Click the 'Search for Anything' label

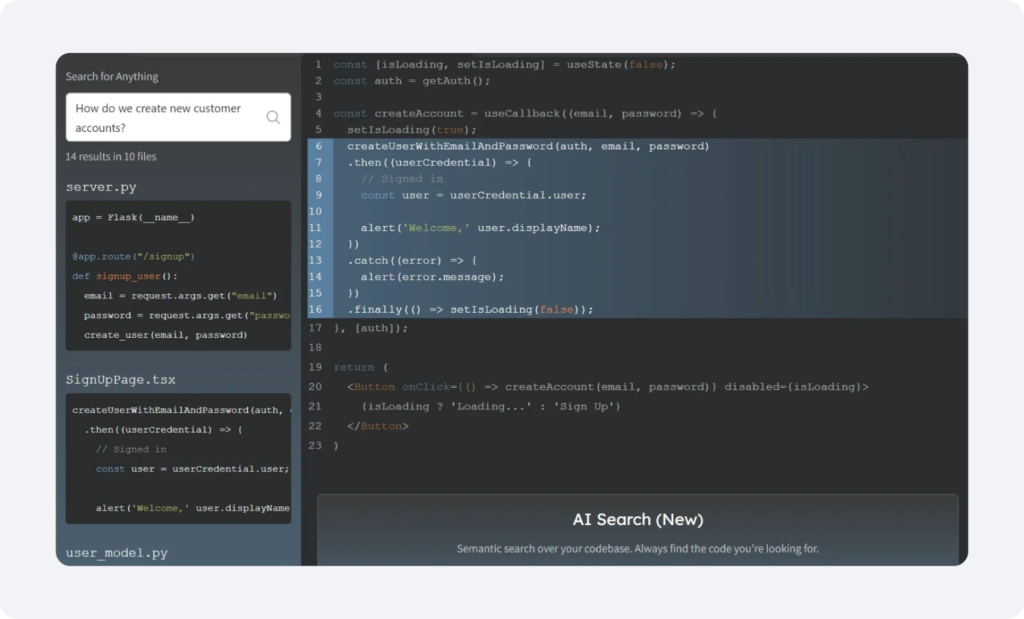coord(112,76)
